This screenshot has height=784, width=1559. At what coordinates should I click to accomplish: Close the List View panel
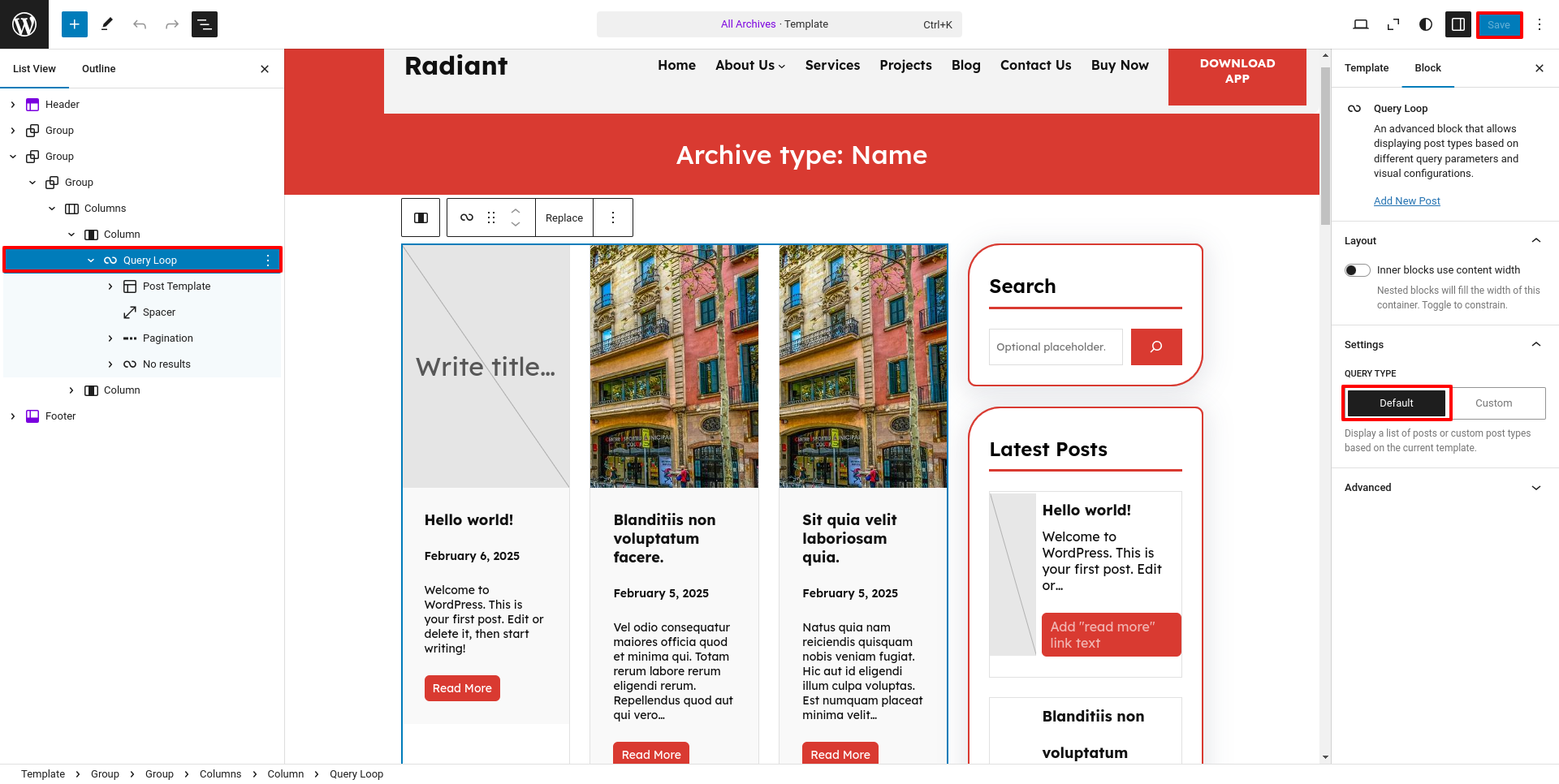point(265,69)
